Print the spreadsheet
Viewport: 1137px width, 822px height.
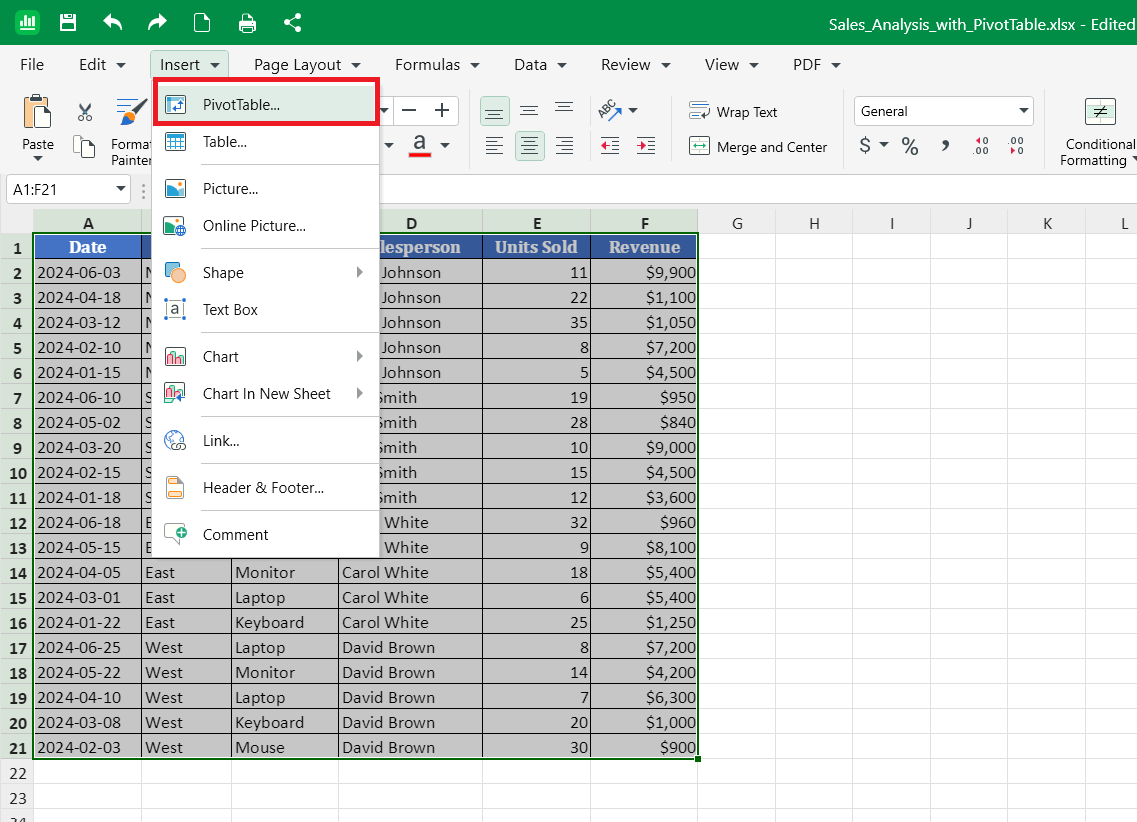pyautogui.click(x=247, y=23)
